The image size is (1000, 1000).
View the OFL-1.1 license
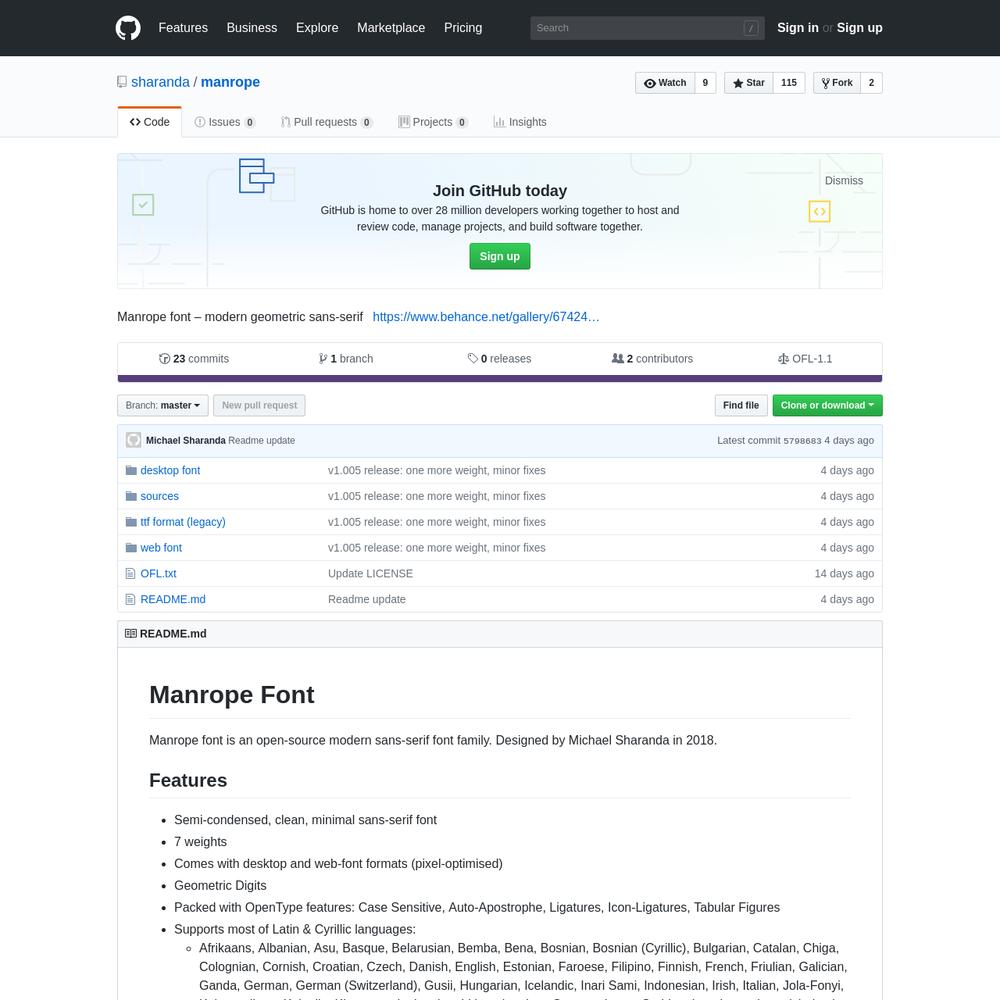[x=805, y=359]
